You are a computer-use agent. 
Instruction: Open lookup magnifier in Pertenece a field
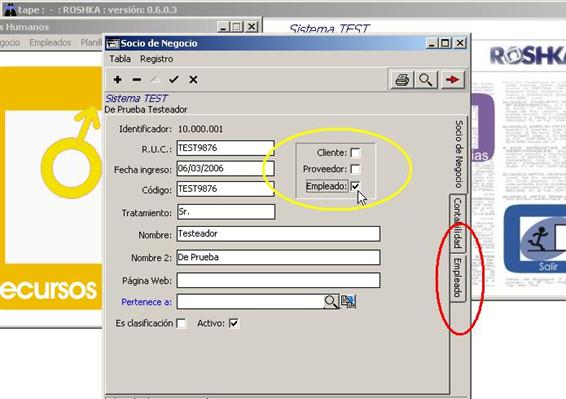tap(331, 302)
